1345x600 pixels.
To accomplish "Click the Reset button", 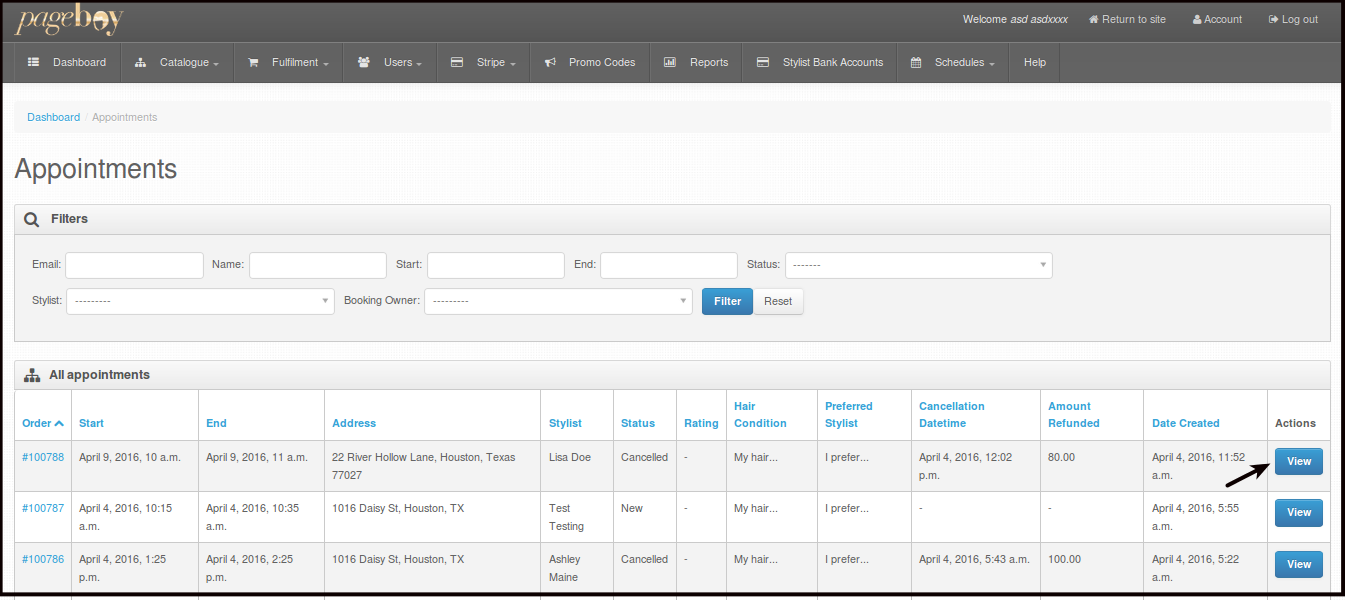I will click(x=778, y=301).
